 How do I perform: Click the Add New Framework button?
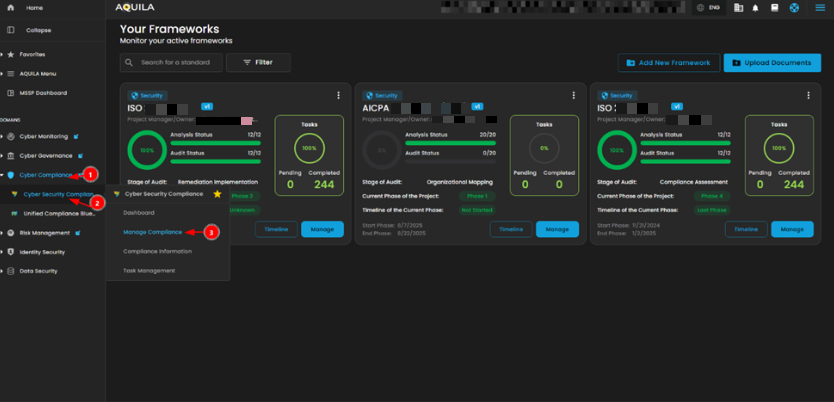click(x=667, y=63)
